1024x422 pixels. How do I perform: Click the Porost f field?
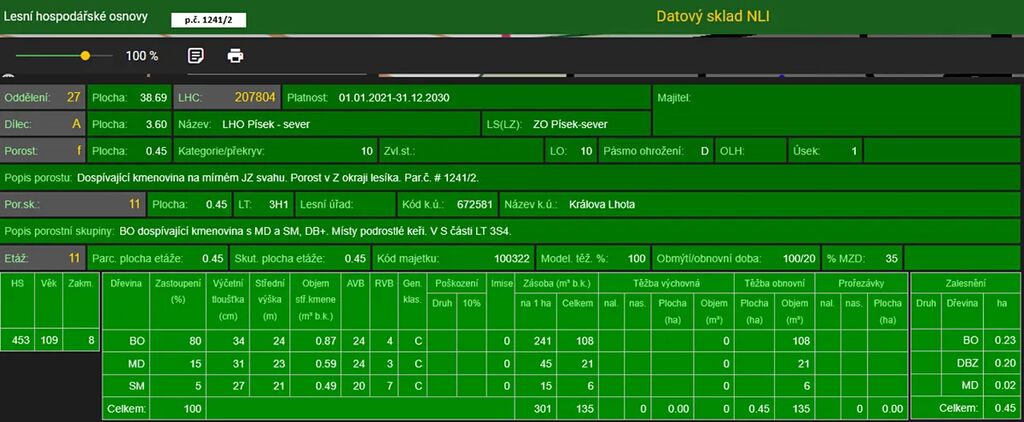coord(43,151)
